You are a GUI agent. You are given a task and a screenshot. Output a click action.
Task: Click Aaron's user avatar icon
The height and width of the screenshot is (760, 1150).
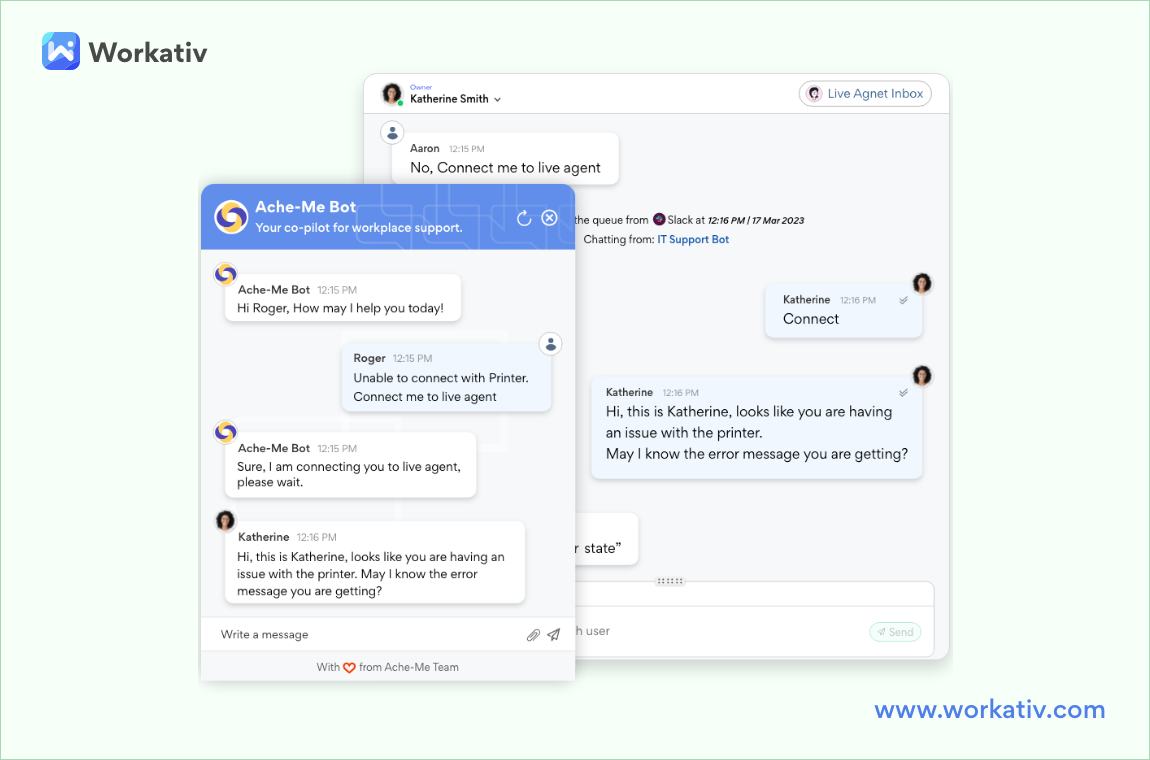[x=392, y=133]
